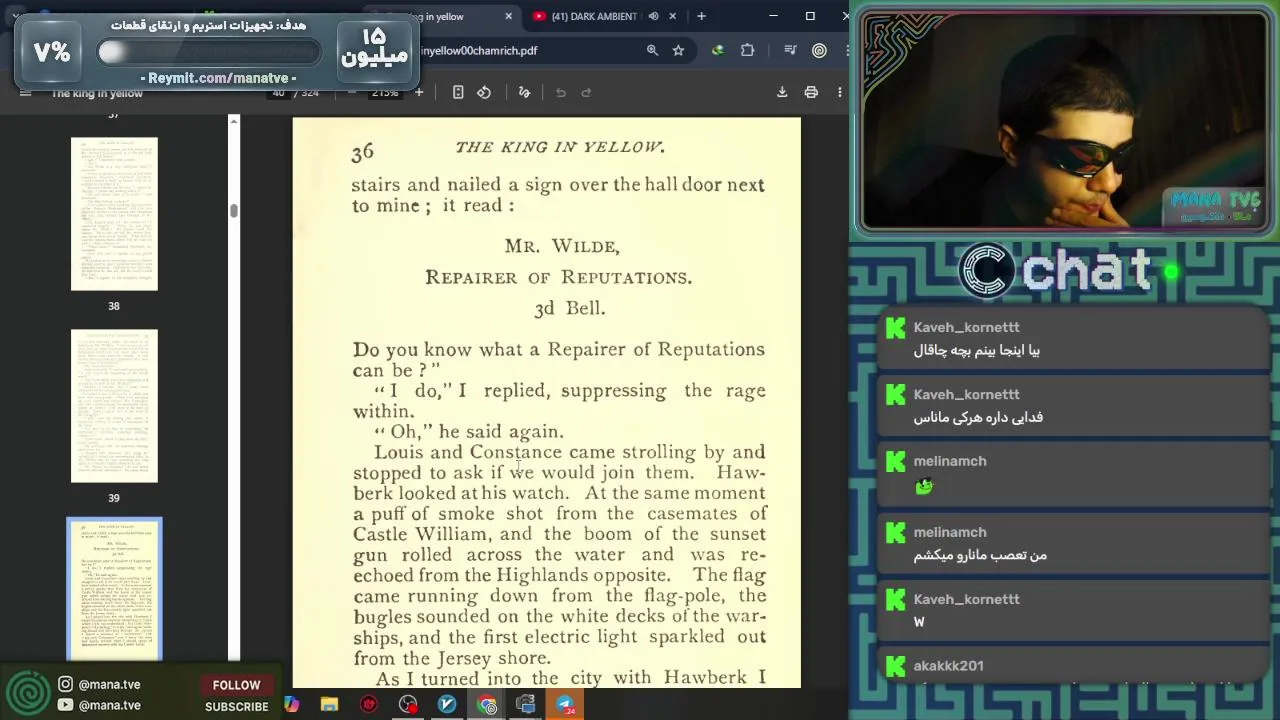Screen dimensions: 1280x720
Task: Select the draw annotation tool
Action: pos(524,92)
